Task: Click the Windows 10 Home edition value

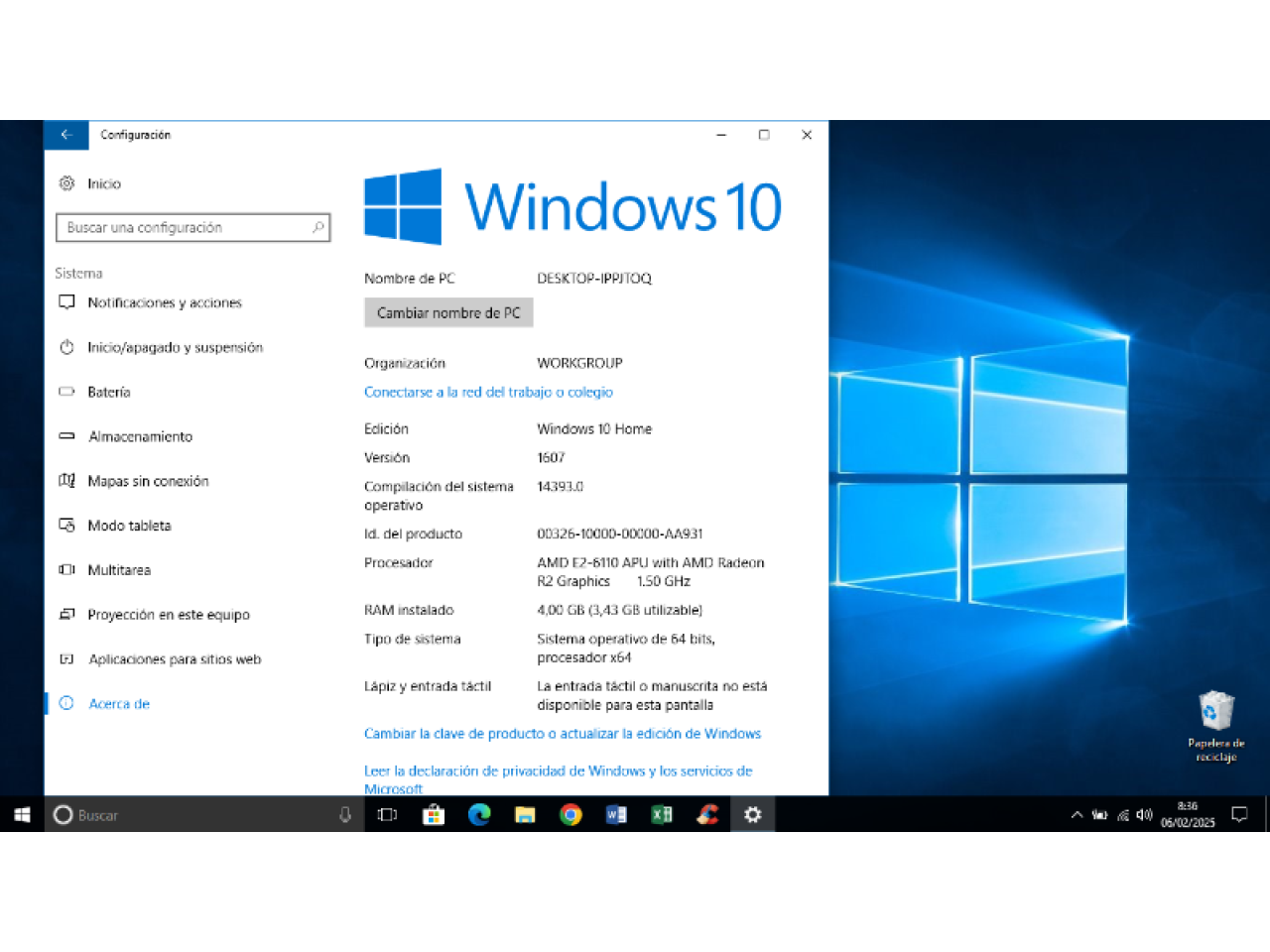Action: tap(594, 429)
